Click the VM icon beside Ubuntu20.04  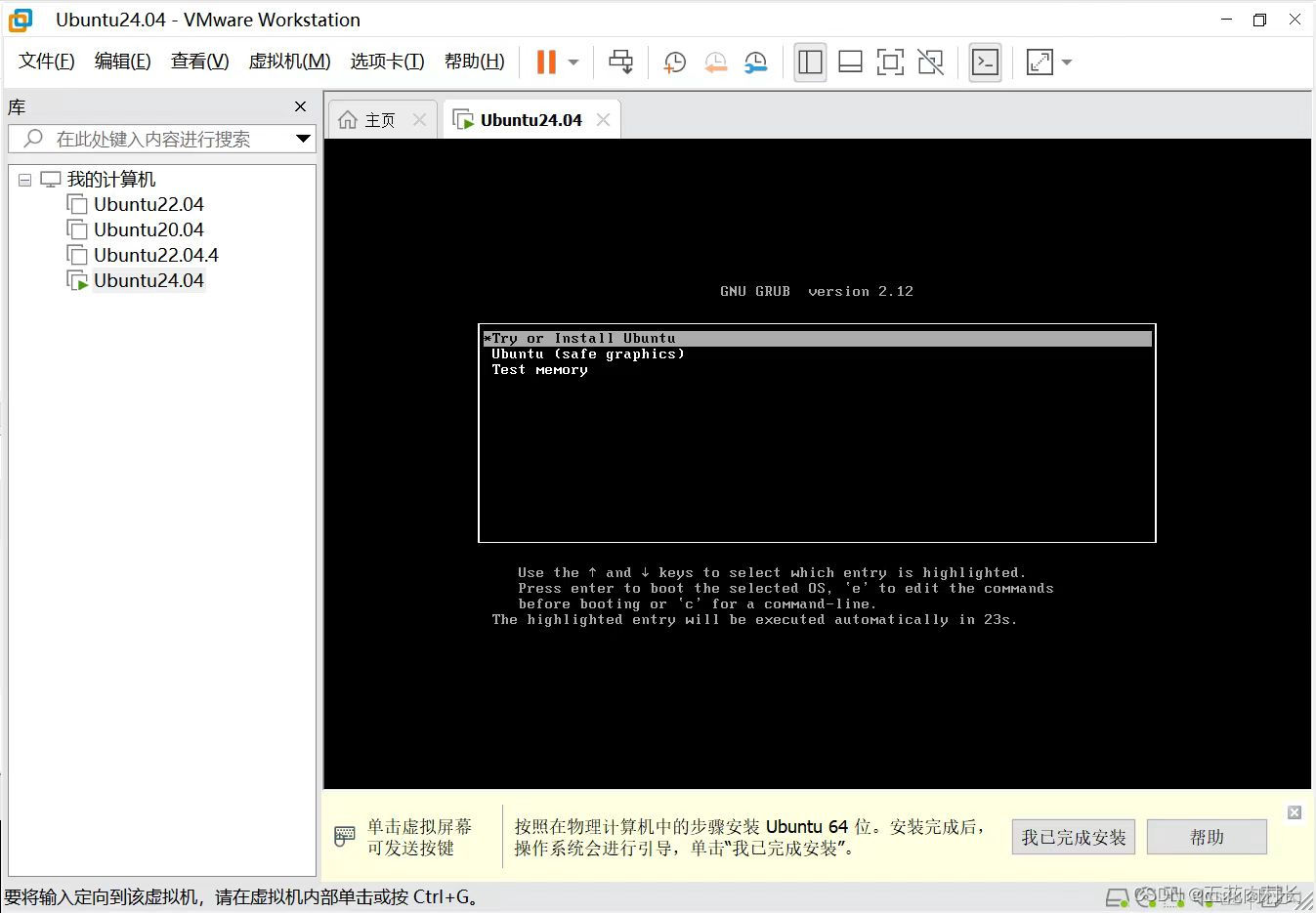(77, 229)
